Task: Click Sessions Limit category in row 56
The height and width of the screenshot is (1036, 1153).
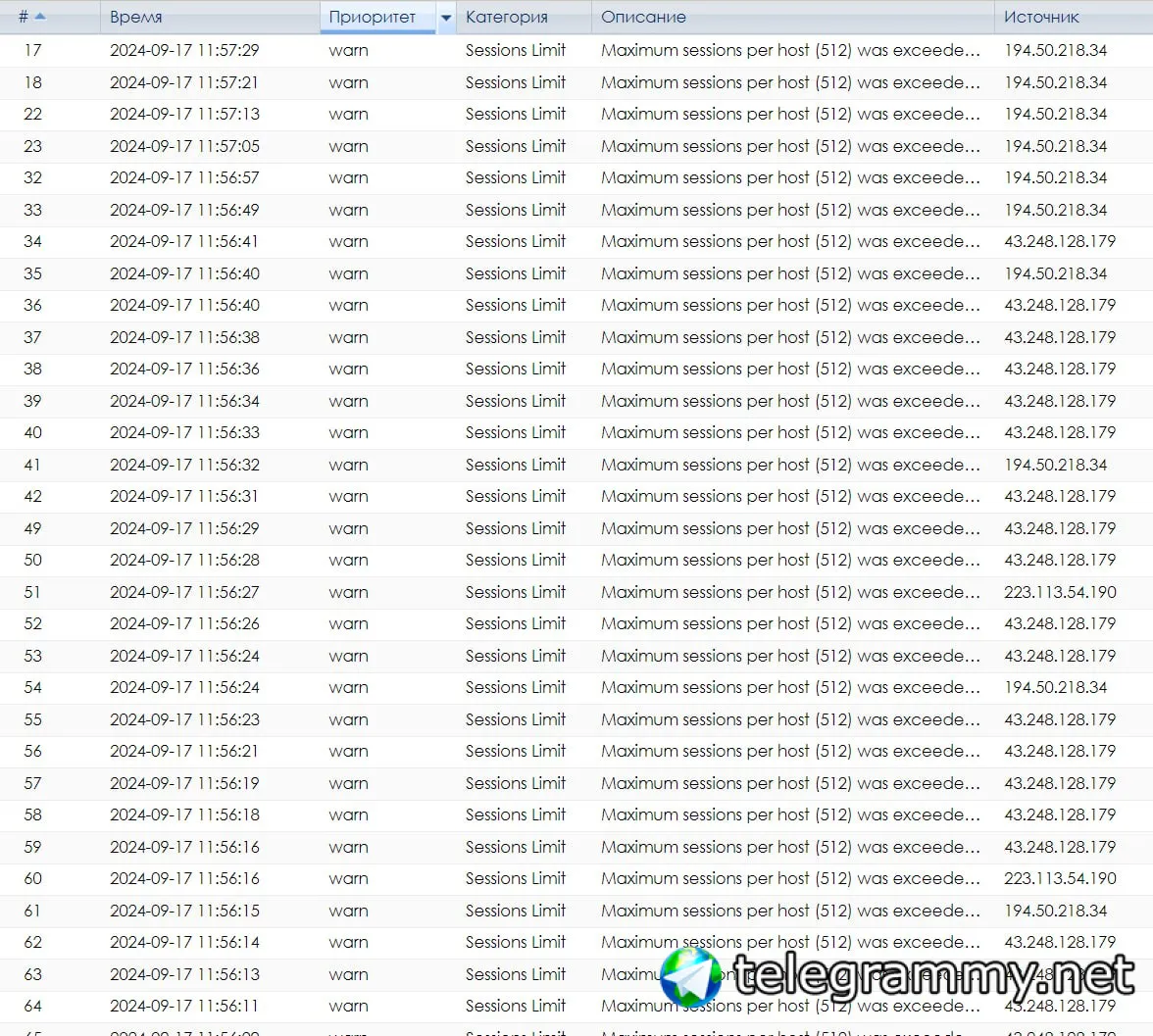Action: (516, 752)
